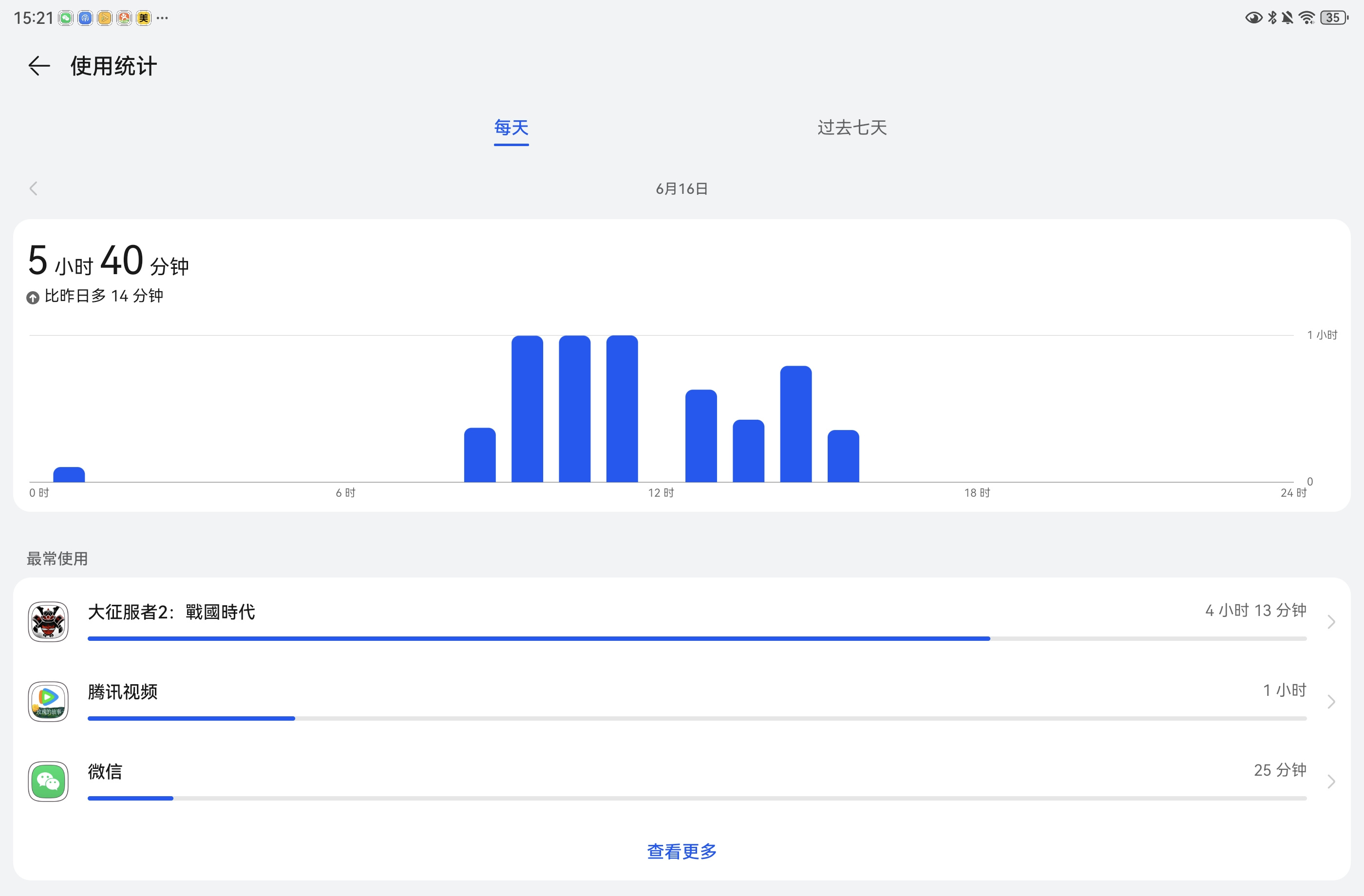Tap the 1 小时 y-axis label

point(1322,335)
